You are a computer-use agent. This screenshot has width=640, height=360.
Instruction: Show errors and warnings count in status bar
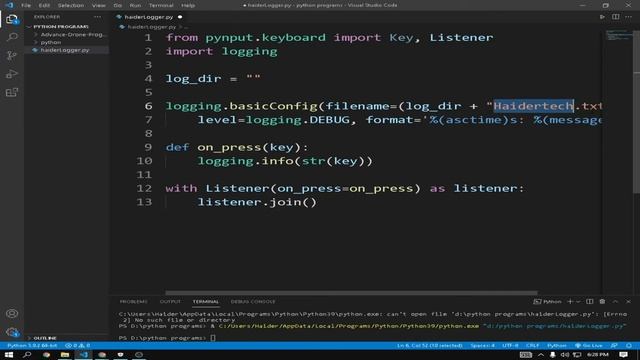pyautogui.click(x=78, y=345)
